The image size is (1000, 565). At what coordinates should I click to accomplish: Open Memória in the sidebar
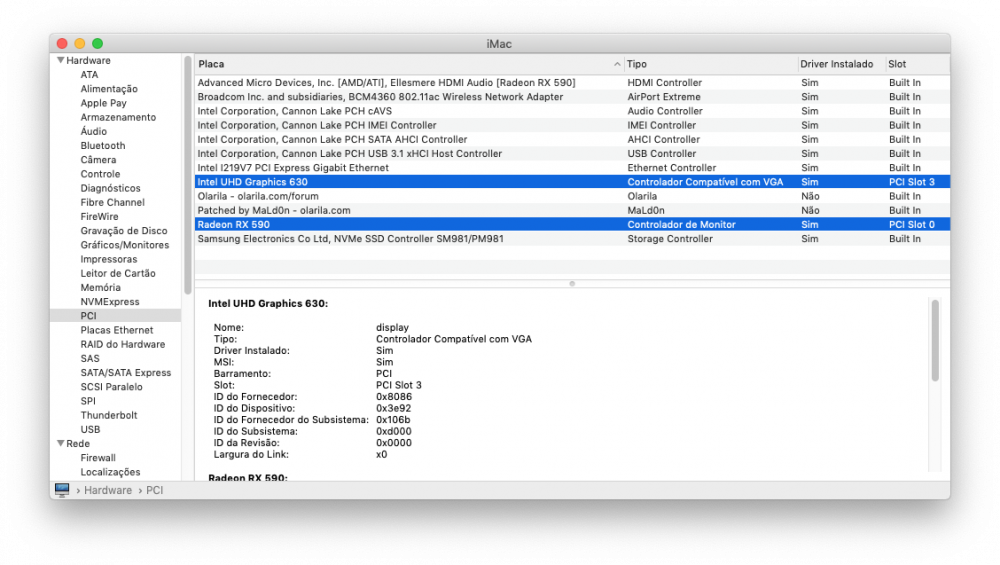pyautogui.click(x=100, y=288)
